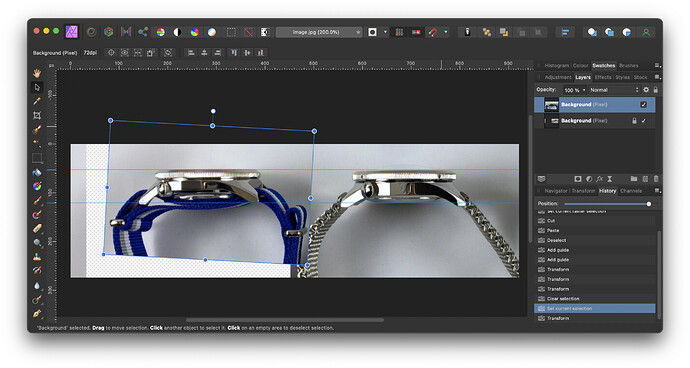Click Align Bottom button in context toolbar
690x368 pixels.
coord(261,53)
